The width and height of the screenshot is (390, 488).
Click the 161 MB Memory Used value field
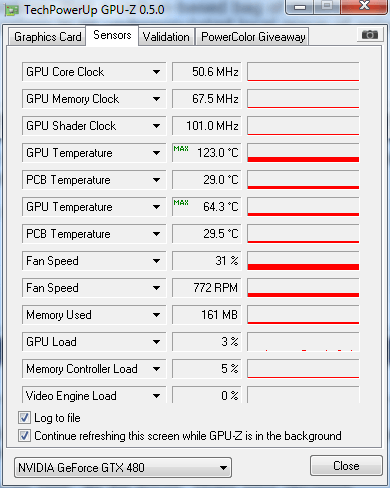[x=206, y=315]
